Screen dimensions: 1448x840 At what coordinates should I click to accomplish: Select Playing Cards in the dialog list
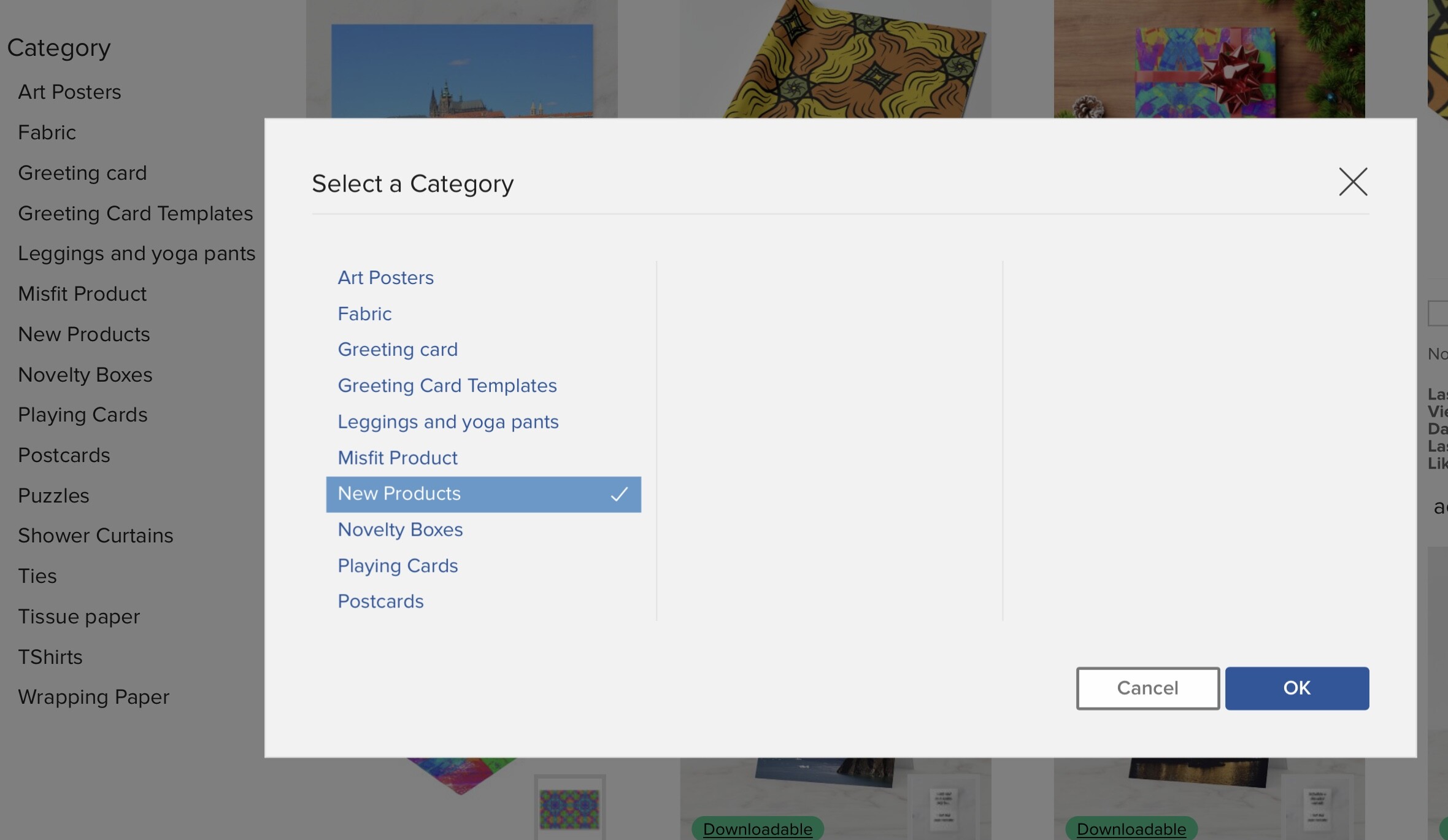click(x=398, y=566)
